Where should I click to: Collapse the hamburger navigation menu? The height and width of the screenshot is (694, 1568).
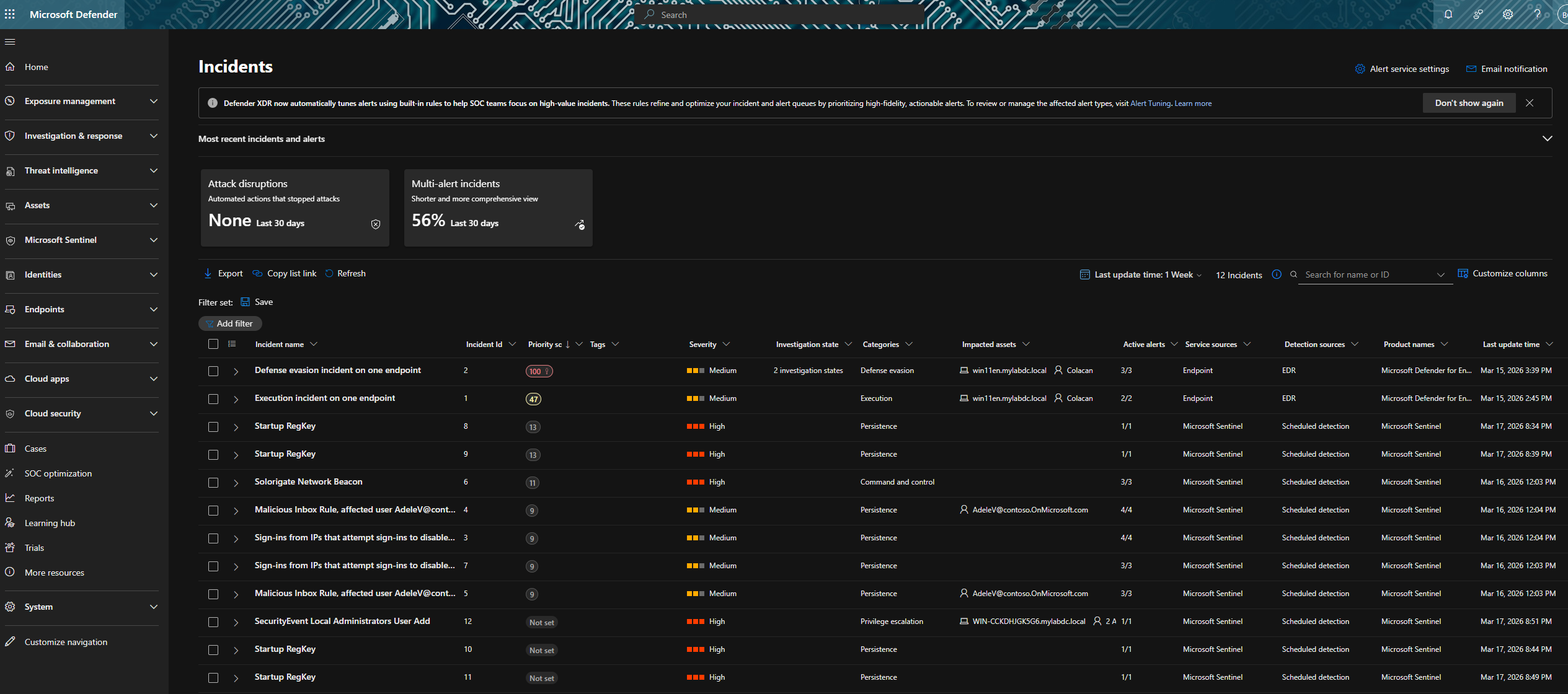pyautogui.click(x=10, y=42)
